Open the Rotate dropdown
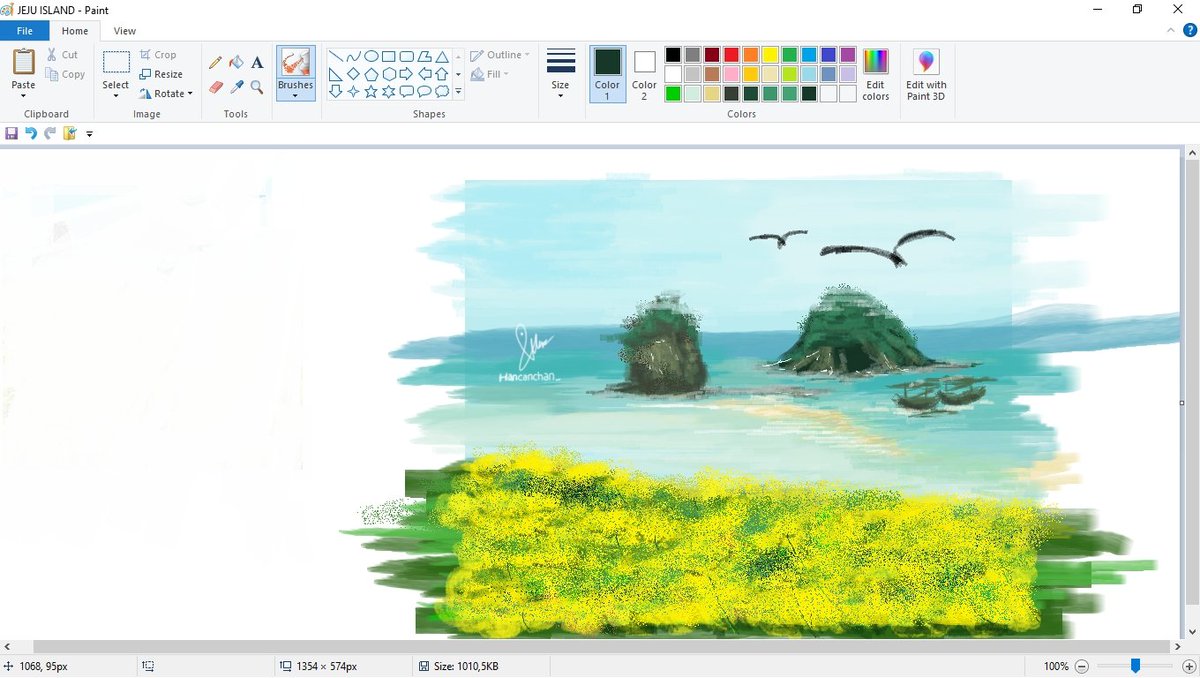The height and width of the screenshot is (678, 1200). click(x=166, y=93)
